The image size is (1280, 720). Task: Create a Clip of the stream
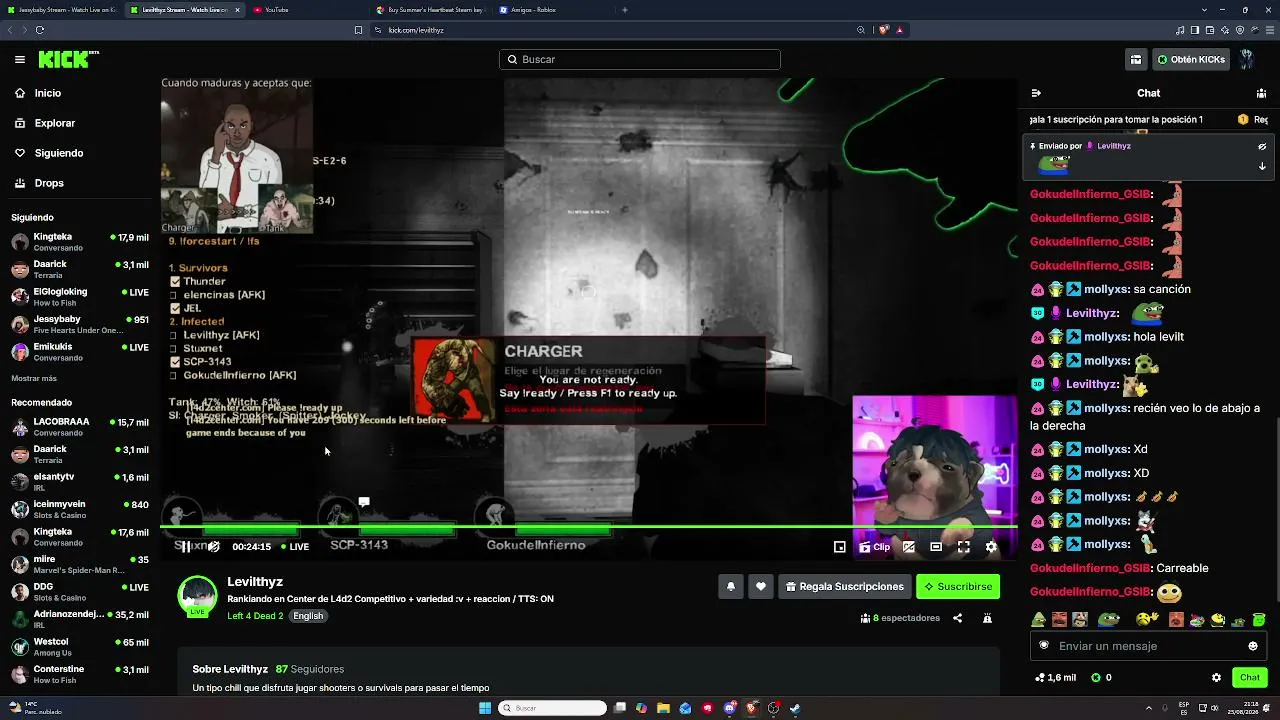[875, 547]
